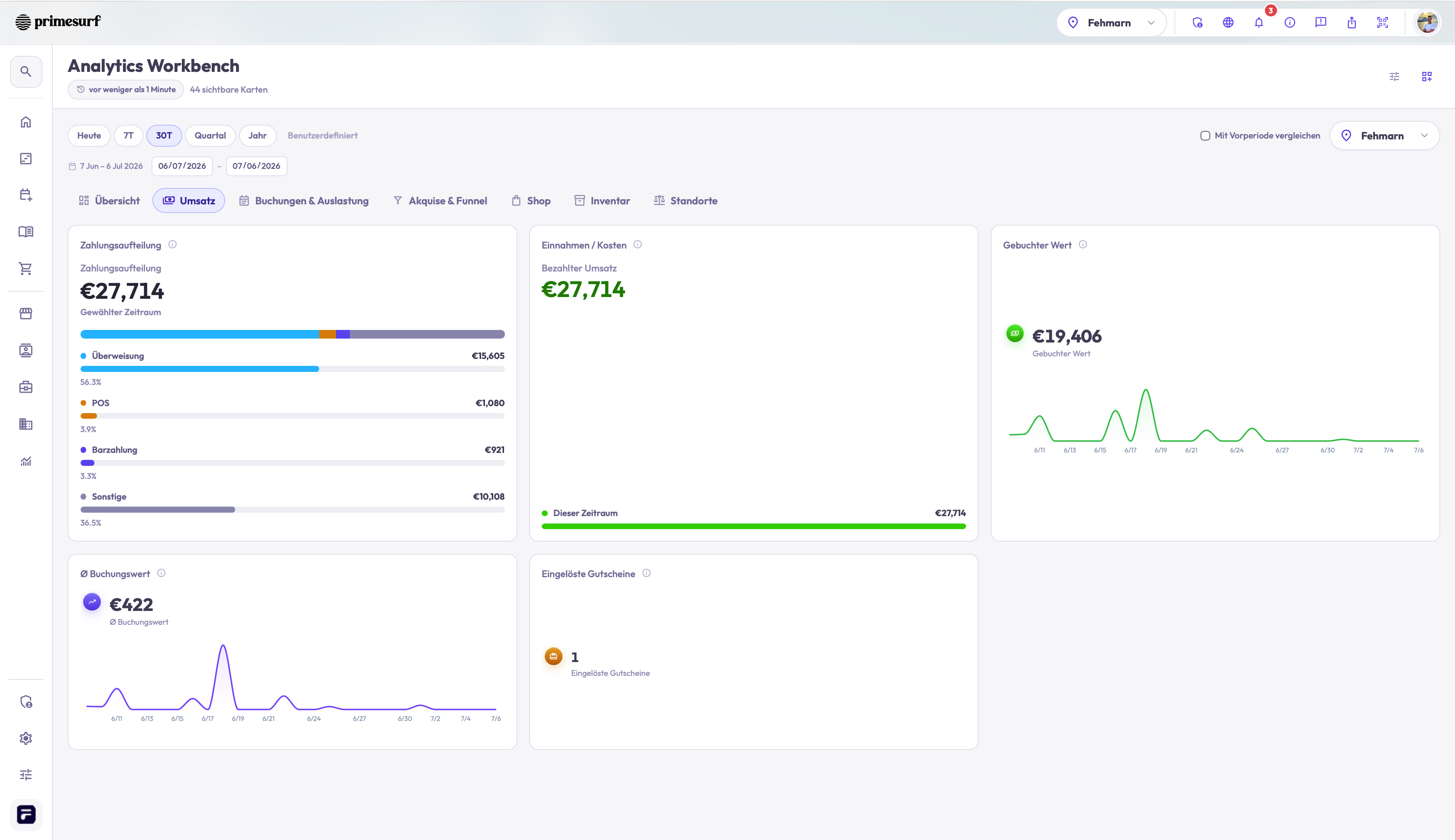The width and height of the screenshot is (1455, 840).
Task: Click the add-widget grid icon
Action: (x=1427, y=77)
